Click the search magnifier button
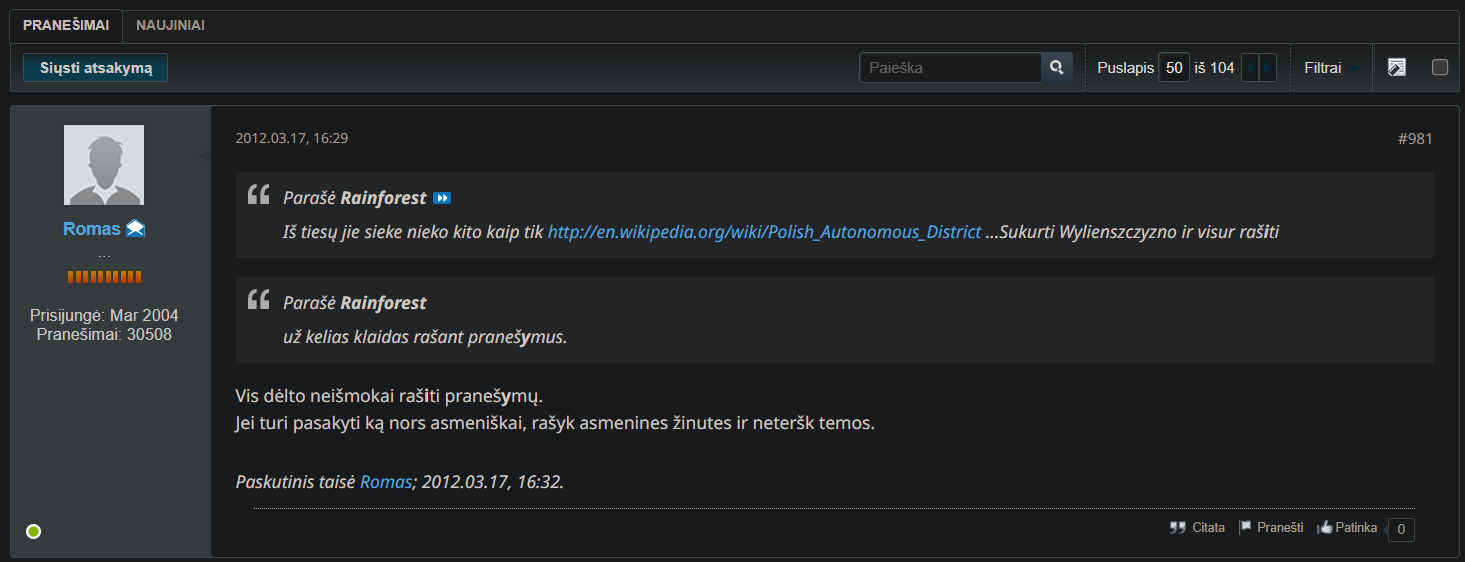The image size is (1465, 562). point(1056,68)
